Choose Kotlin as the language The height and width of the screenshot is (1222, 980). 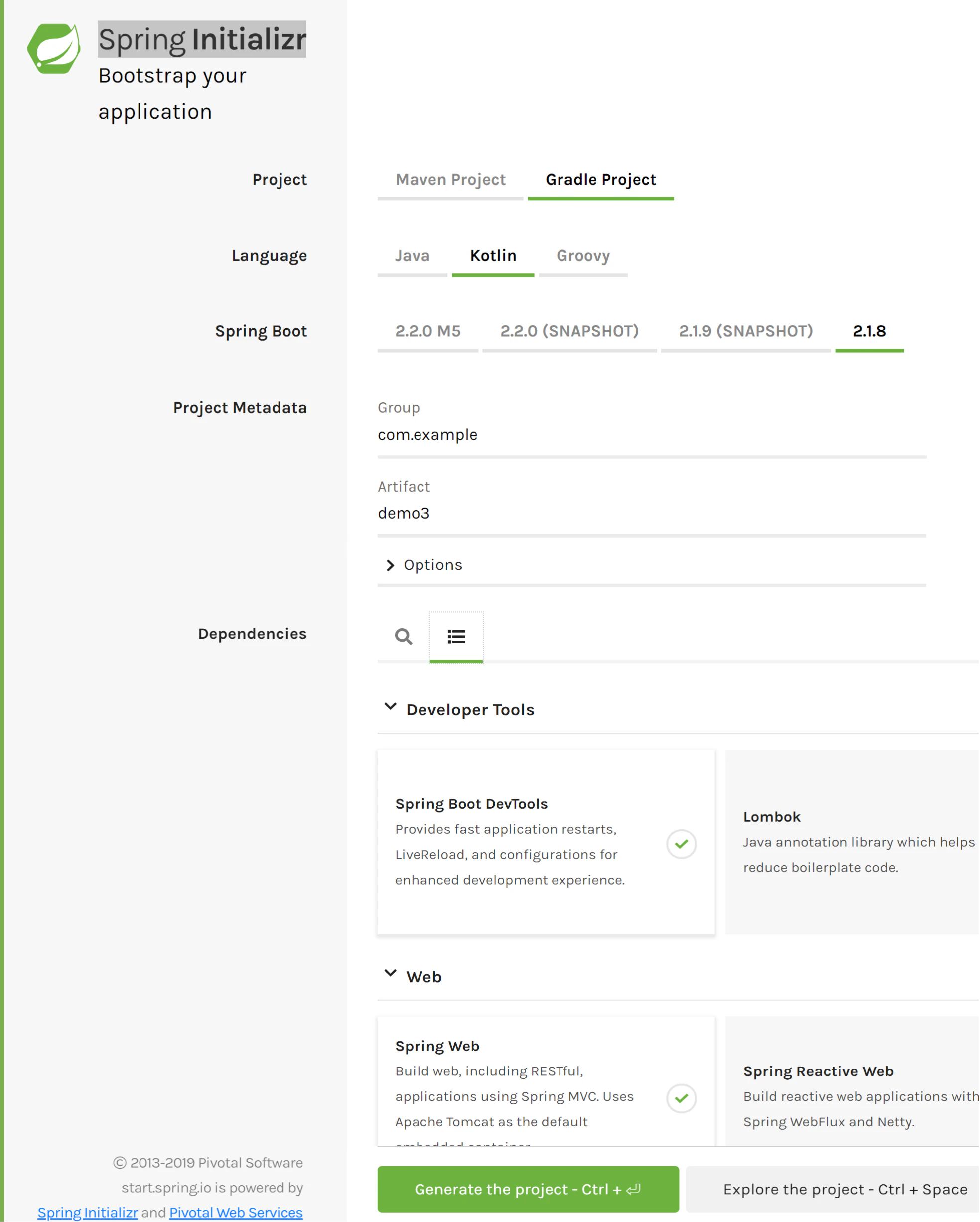(493, 257)
